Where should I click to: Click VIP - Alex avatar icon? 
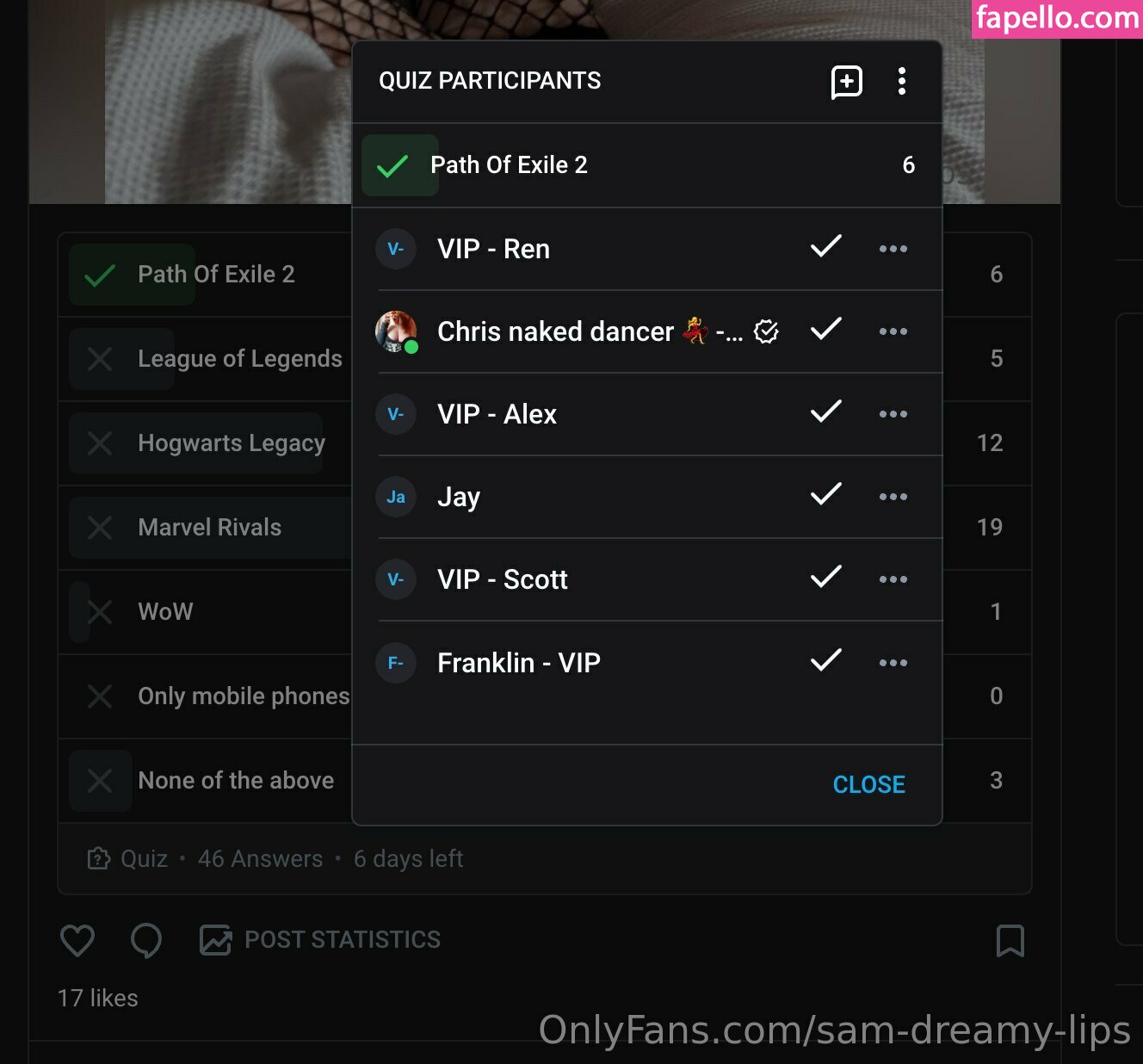[396, 414]
